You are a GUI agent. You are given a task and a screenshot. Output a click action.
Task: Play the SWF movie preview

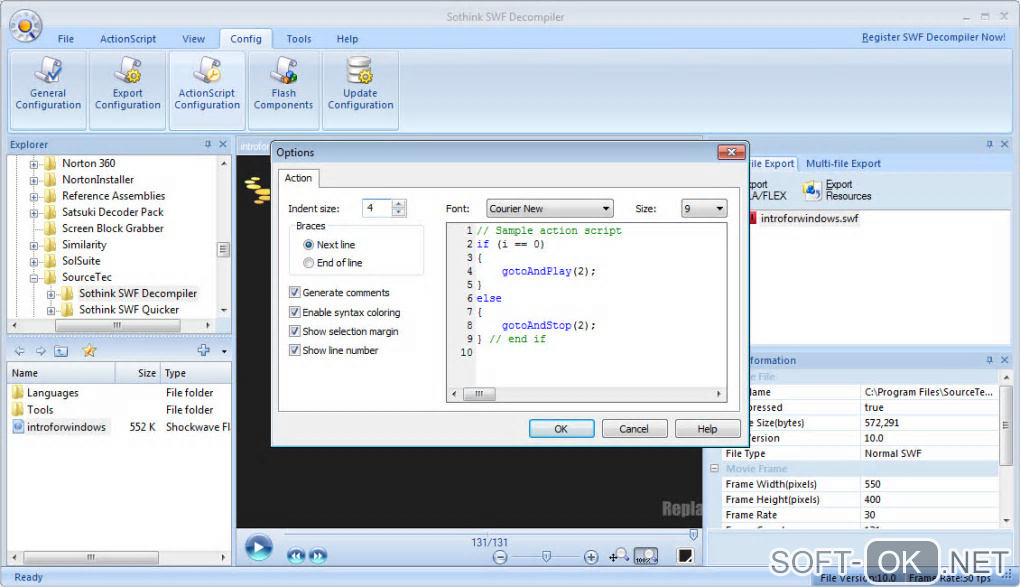(x=258, y=547)
